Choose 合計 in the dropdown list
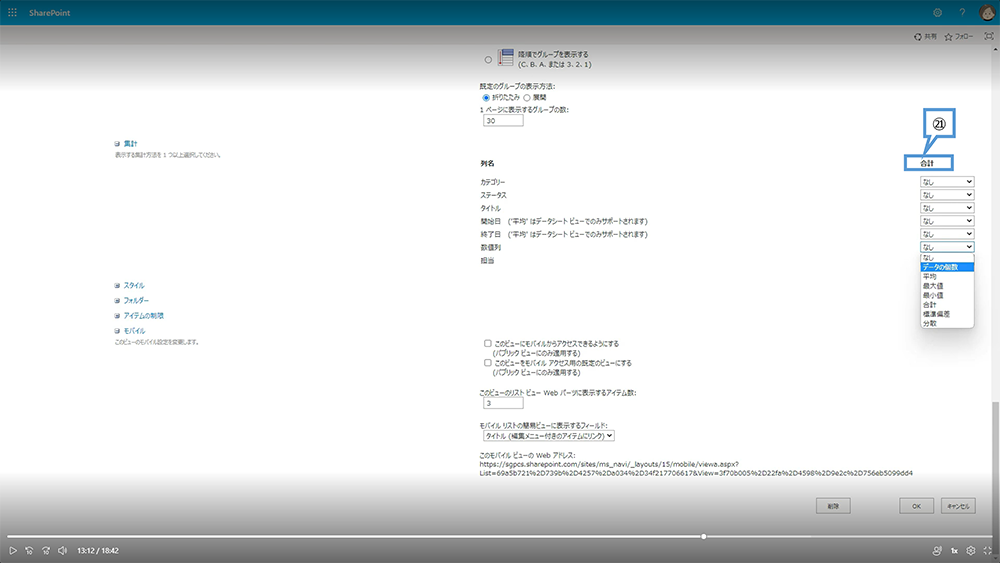This screenshot has width=1000, height=563. tap(947, 305)
